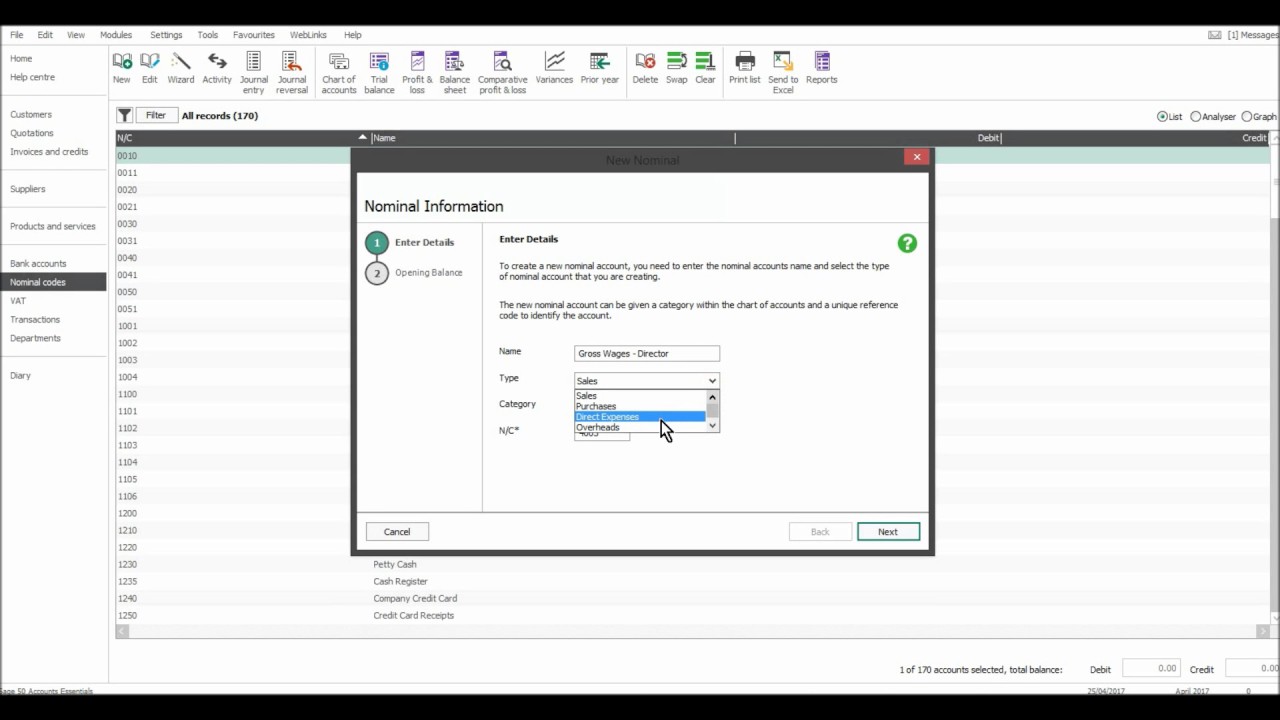Screen dimensions: 1280x720
Task: Click the Print list icon
Action: point(745,68)
